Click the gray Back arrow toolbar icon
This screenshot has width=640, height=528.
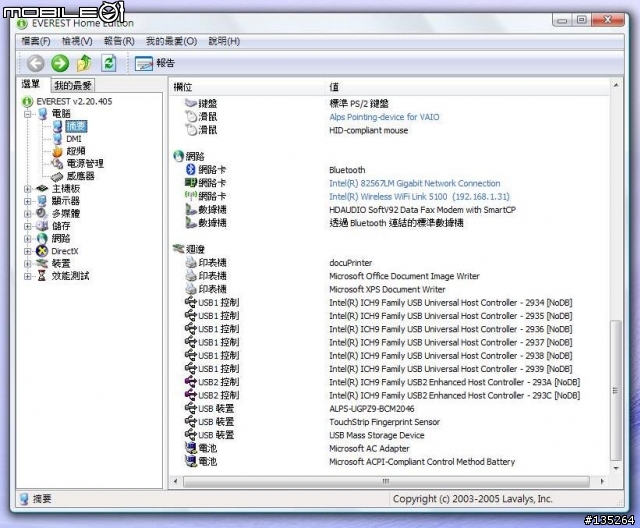[x=36, y=63]
